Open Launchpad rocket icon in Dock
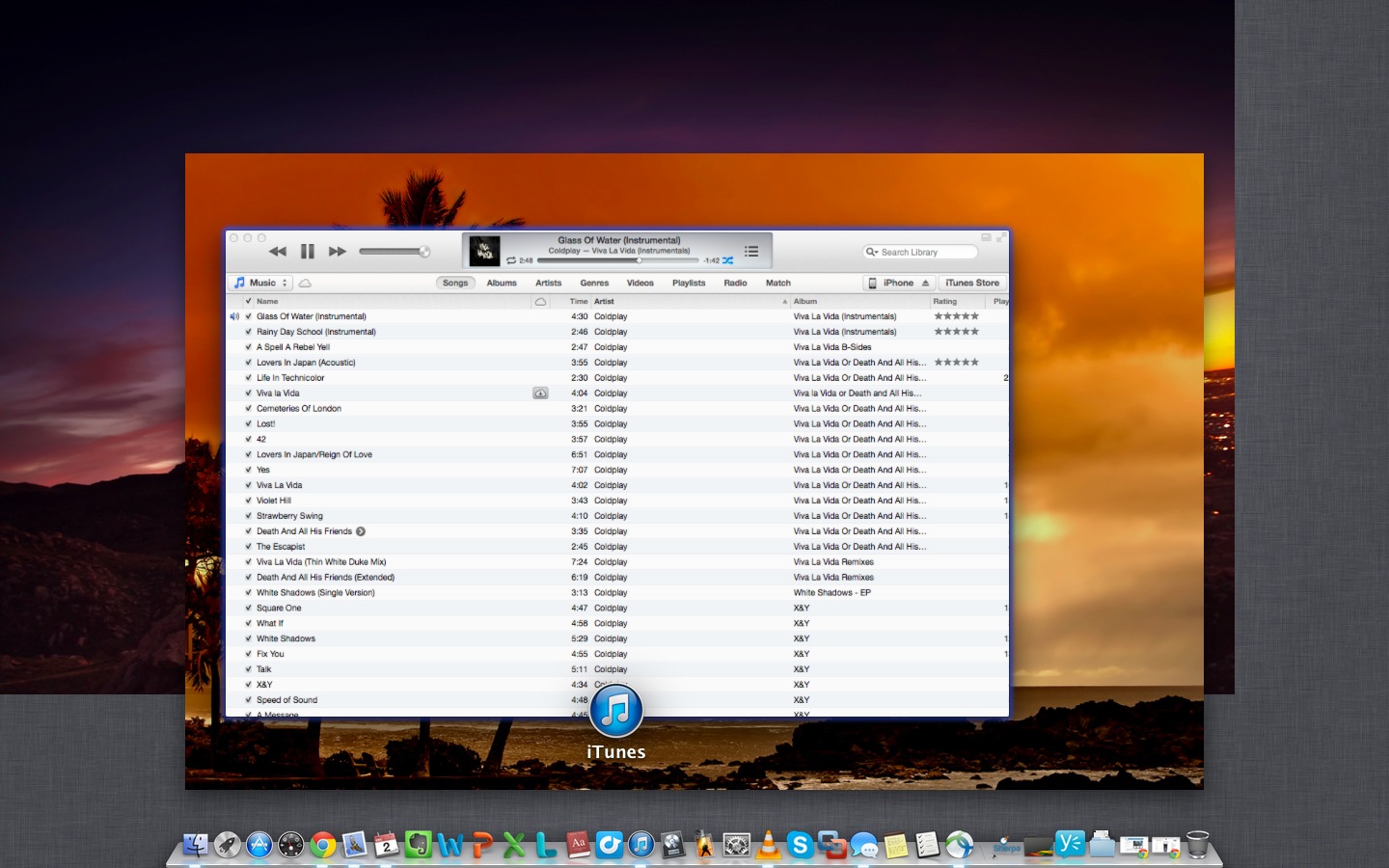Image resolution: width=1389 pixels, height=868 pixels. point(228,846)
